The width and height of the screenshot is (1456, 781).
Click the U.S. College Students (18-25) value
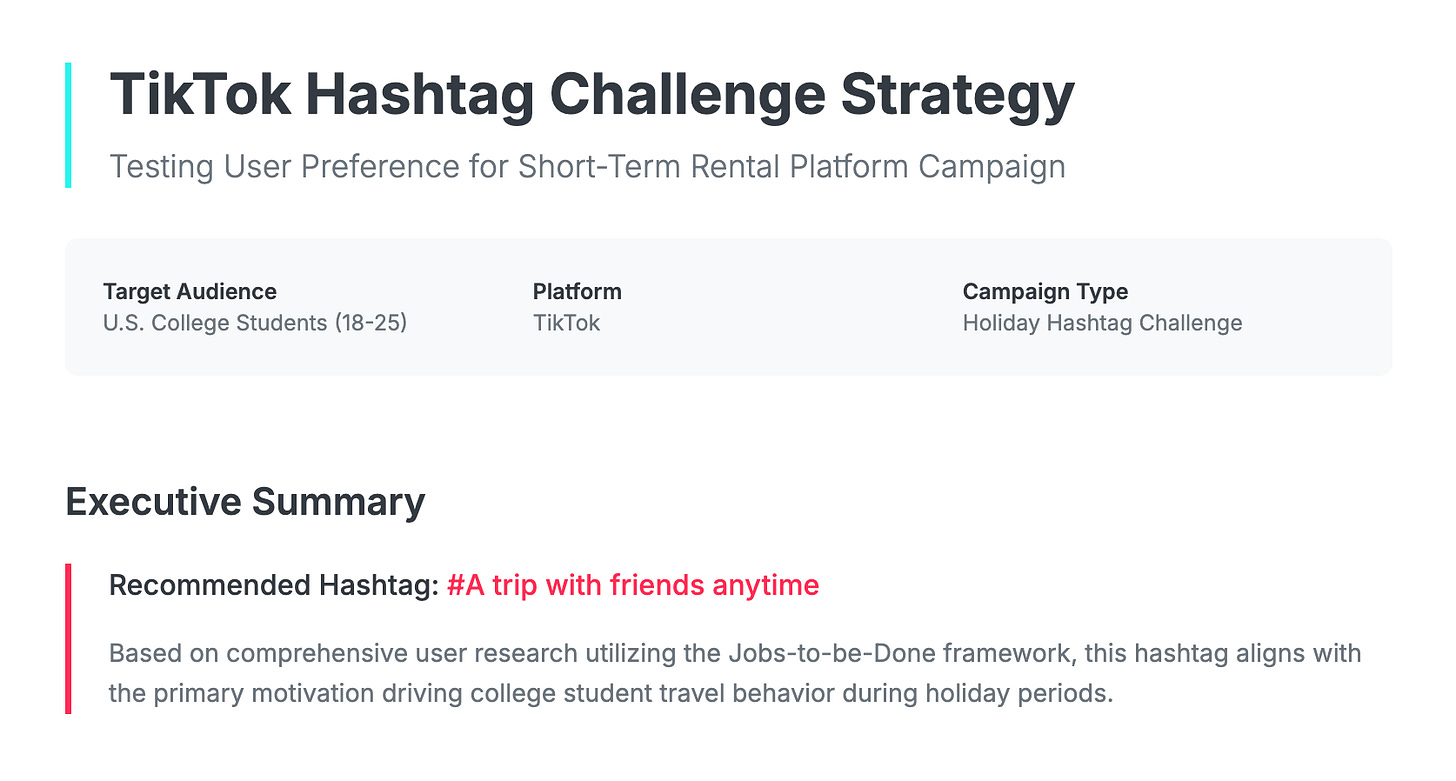pyautogui.click(x=255, y=323)
